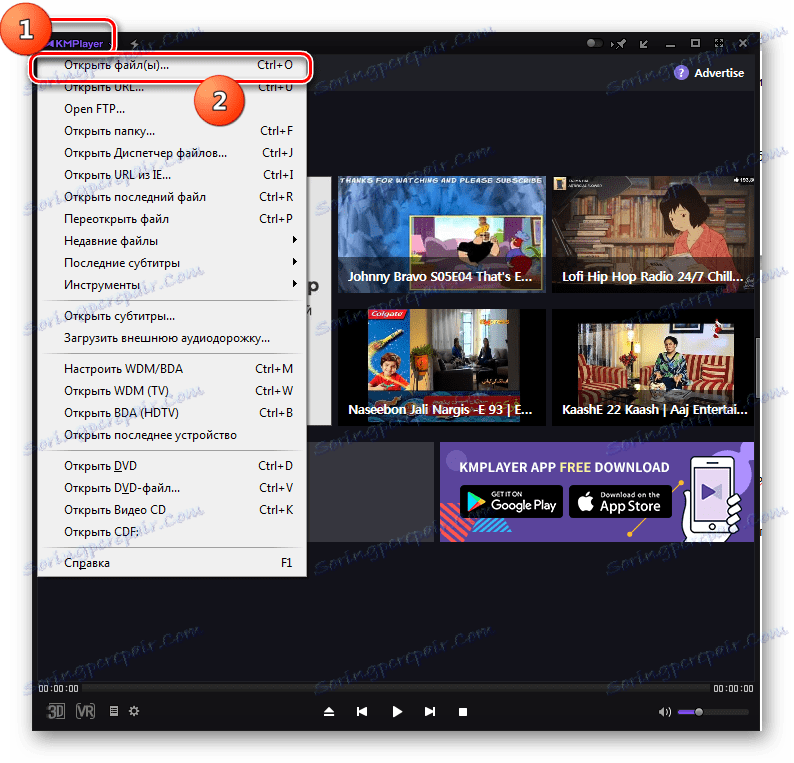Click the playback seek bar
This screenshot has height=763, width=794.
click(396, 689)
